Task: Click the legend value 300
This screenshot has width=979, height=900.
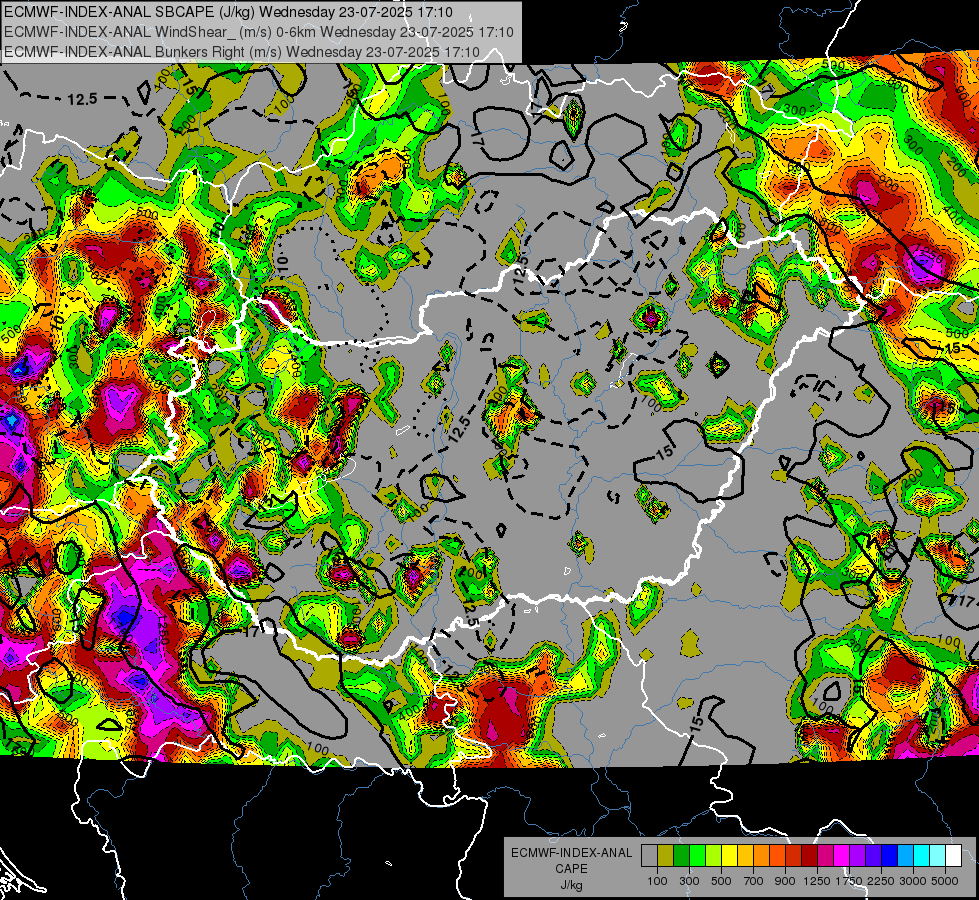Action: click(689, 881)
